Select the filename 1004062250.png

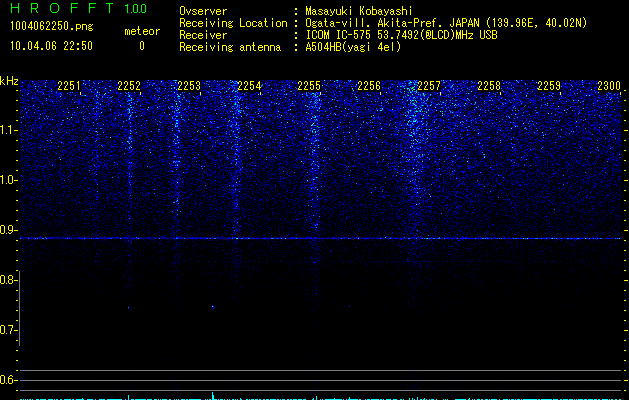pyautogui.click(x=52, y=27)
